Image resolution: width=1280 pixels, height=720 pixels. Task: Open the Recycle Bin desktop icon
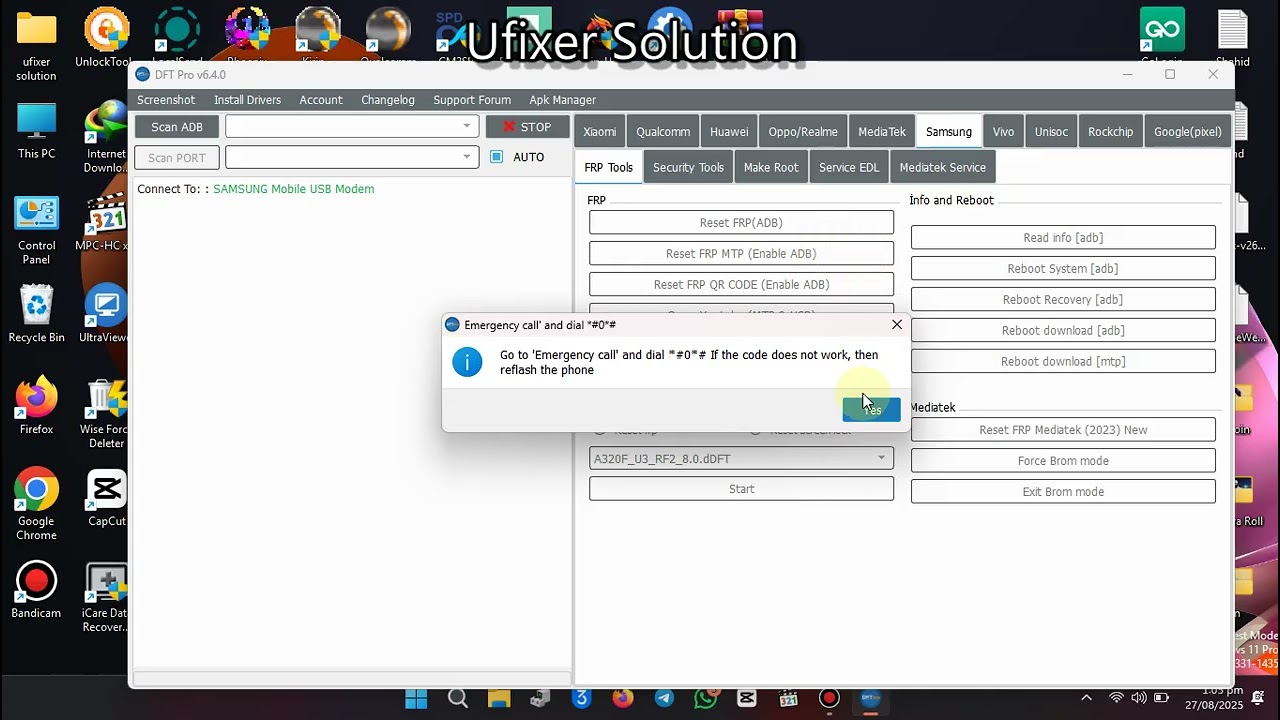click(x=36, y=314)
